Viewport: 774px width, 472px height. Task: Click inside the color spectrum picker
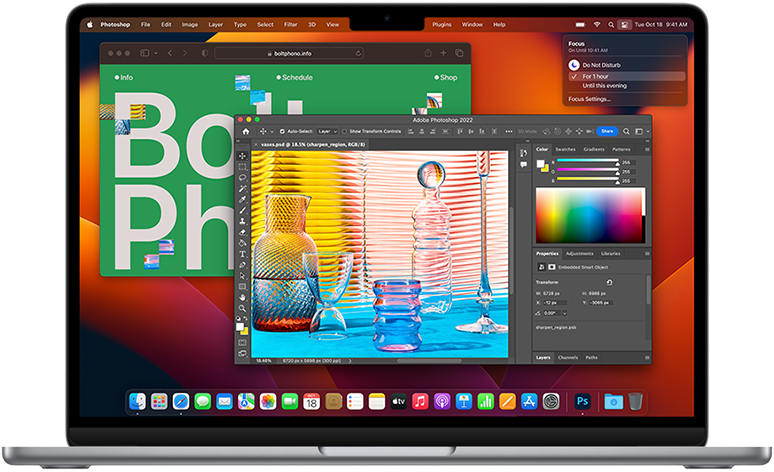(x=590, y=215)
